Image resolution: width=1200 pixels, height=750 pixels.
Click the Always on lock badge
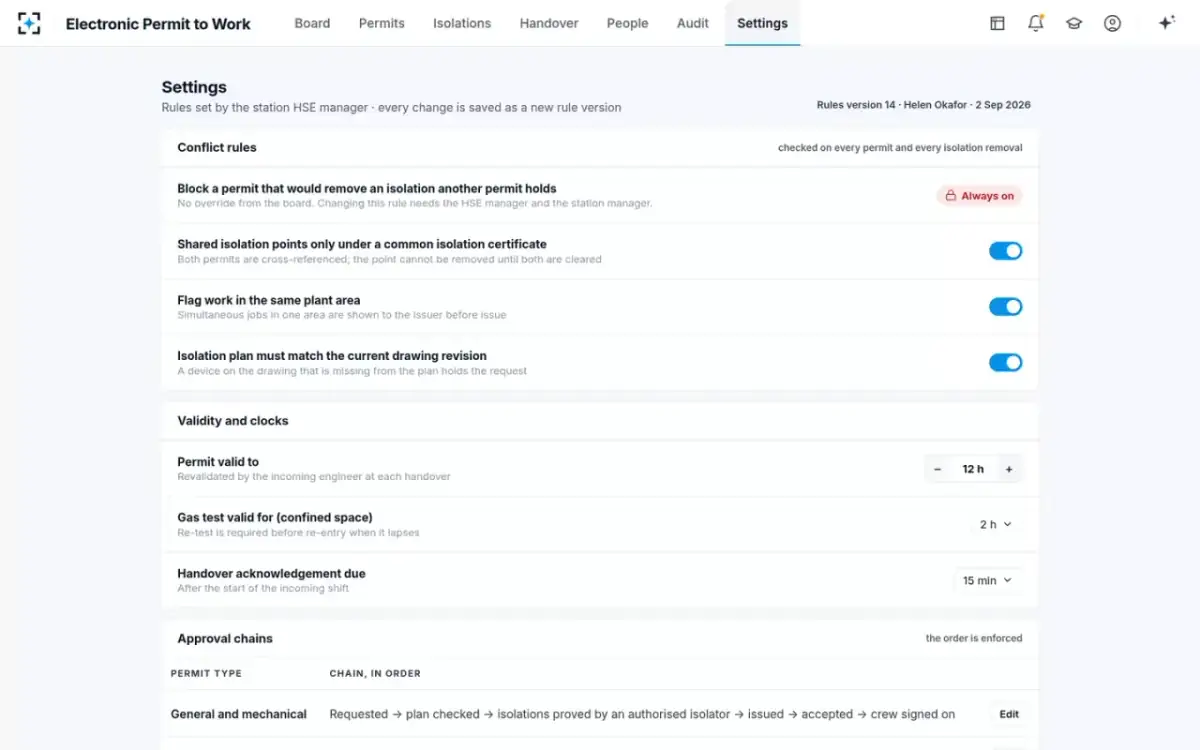click(x=980, y=196)
